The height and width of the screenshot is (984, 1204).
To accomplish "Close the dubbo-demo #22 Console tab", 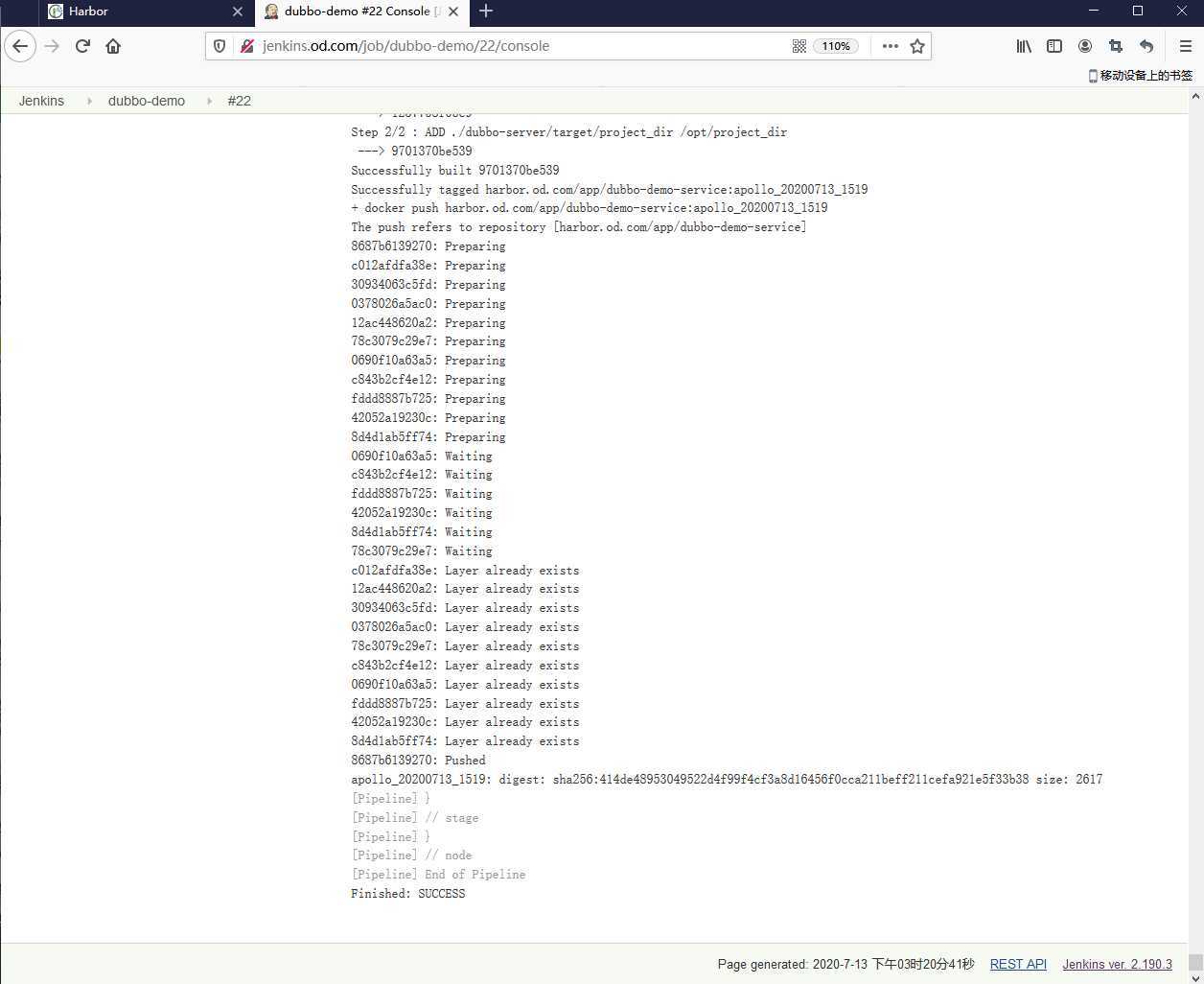I will click(x=453, y=12).
